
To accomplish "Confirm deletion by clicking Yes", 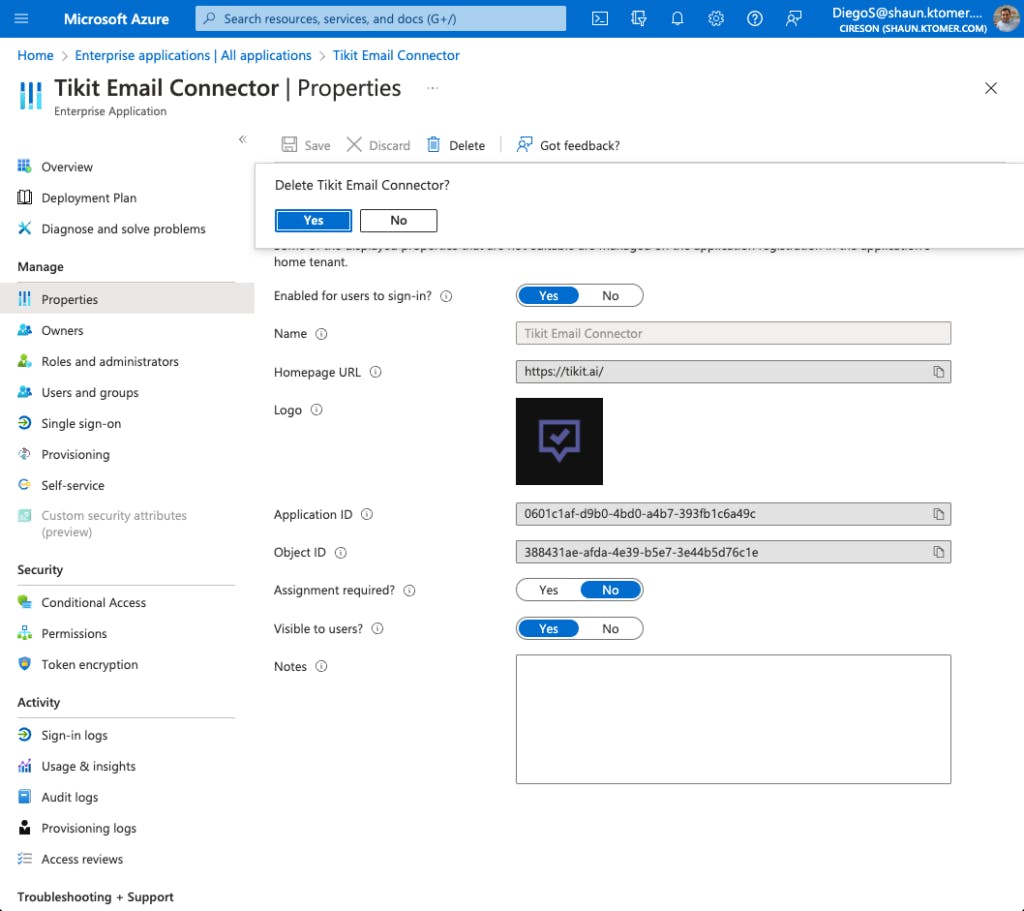I will coord(313,220).
